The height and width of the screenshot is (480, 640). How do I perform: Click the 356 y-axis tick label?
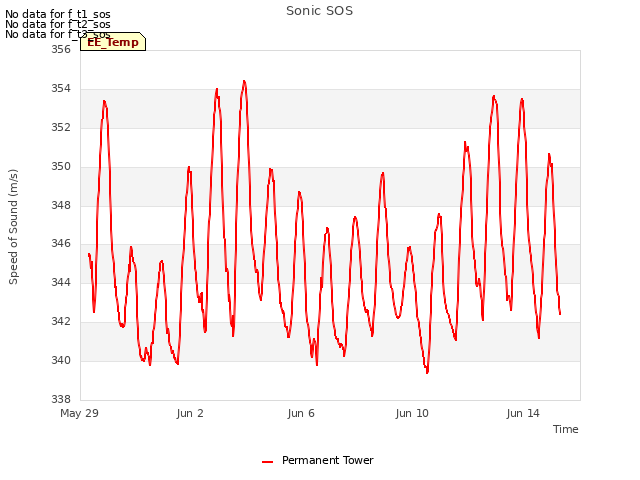point(61,49)
